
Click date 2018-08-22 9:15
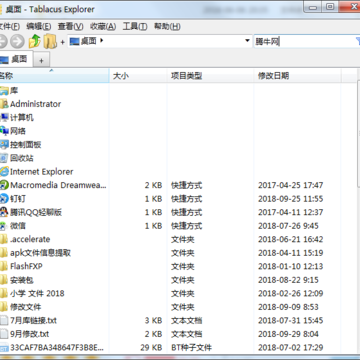pyautogui.click(x=288, y=280)
